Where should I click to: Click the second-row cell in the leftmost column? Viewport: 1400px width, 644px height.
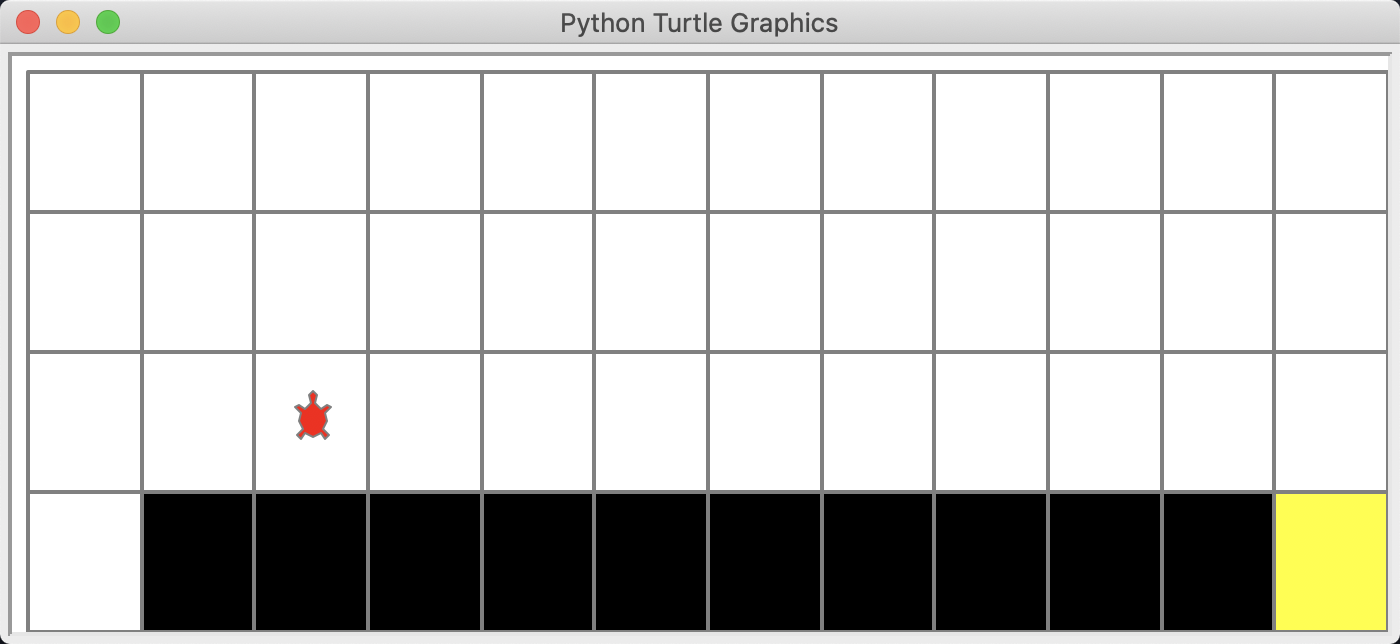tap(85, 282)
